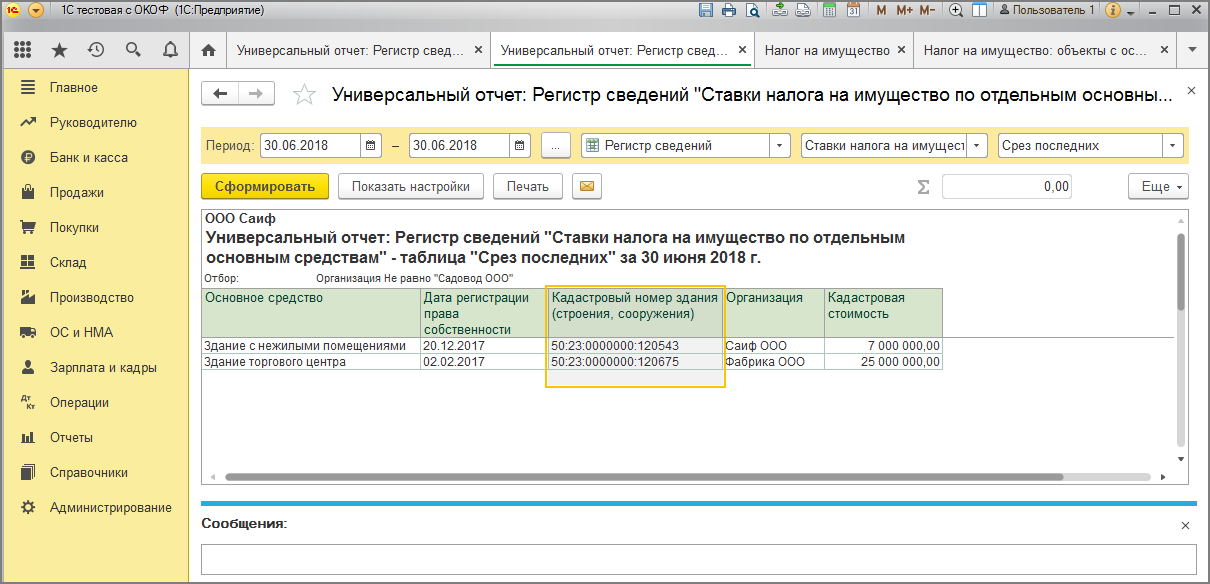Viewport: 1210px width, 584px height.
Task: Click the period selection ellipsis button
Action: (x=555, y=146)
